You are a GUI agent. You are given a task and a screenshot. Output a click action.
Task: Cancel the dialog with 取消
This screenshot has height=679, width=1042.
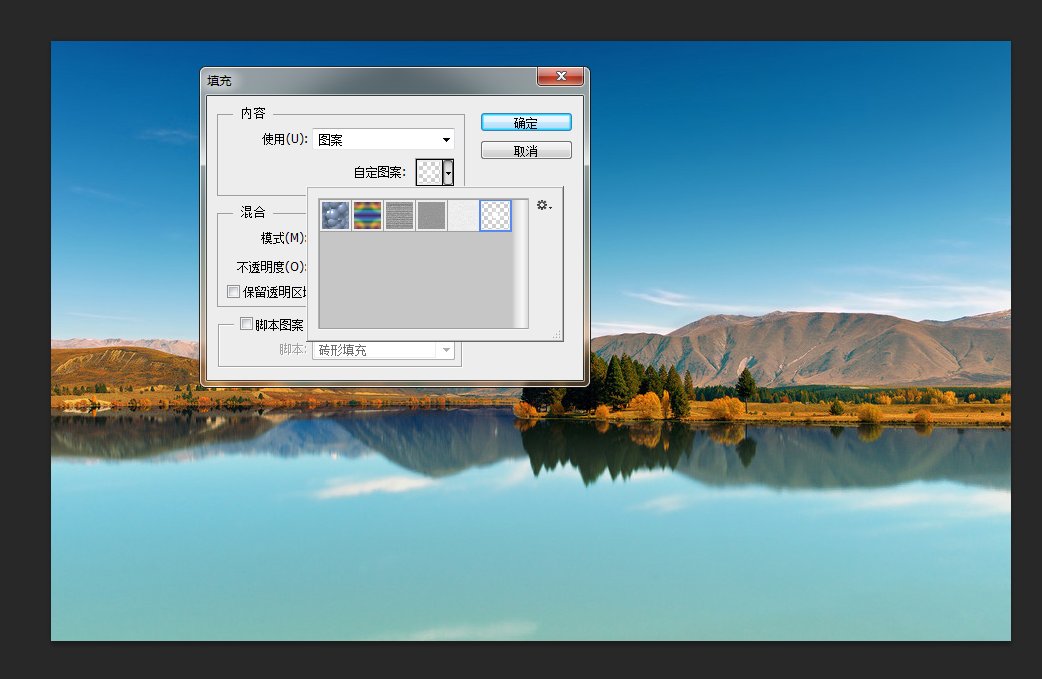(526, 151)
